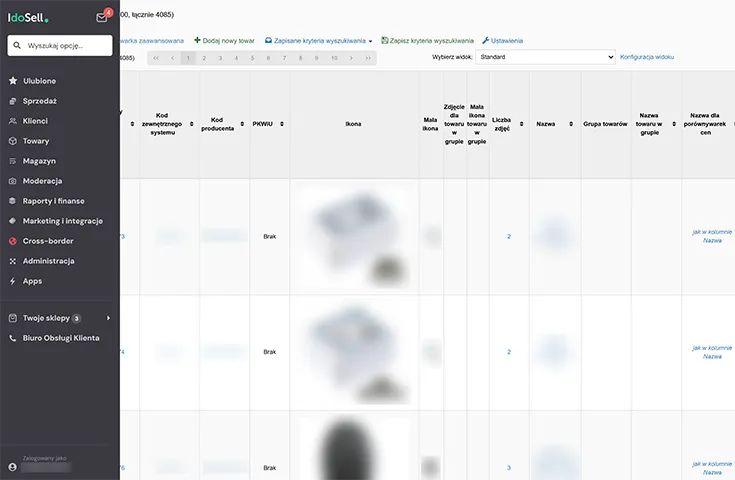735x480 pixels.
Task: Open Zapisane kryteria wyszukiwania dropdown
Action: [x=319, y=41]
